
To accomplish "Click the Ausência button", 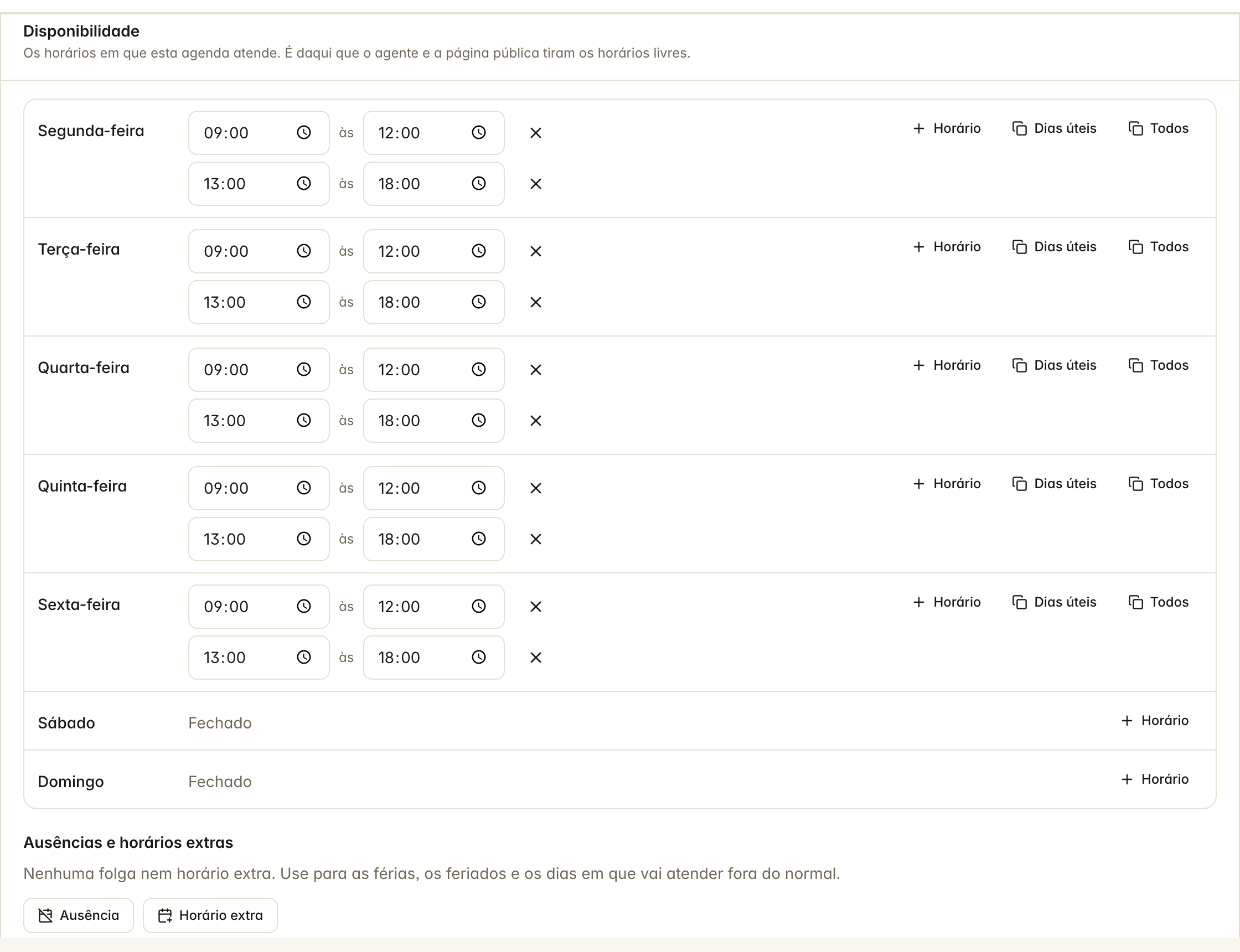I will [x=79, y=915].
